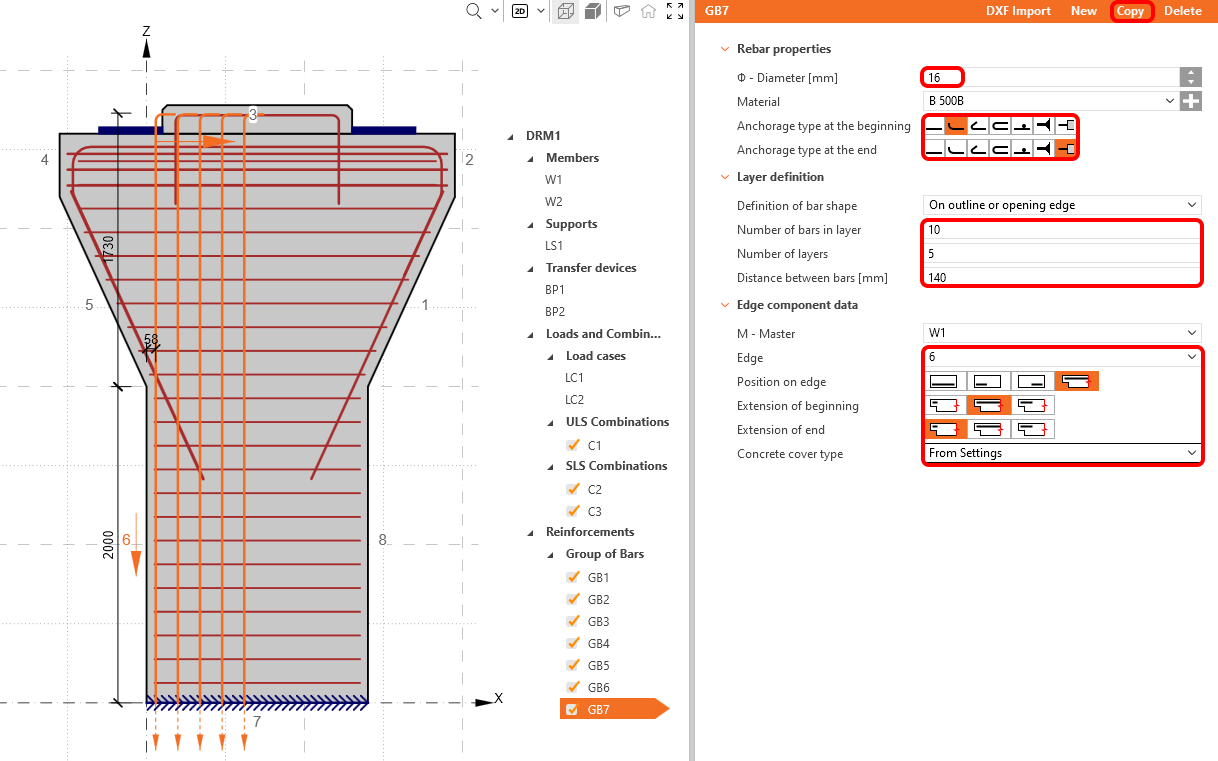The height and width of the screenshot is (761, 1218).
Task: Switch to solid cube view
Action: [593, 11]
